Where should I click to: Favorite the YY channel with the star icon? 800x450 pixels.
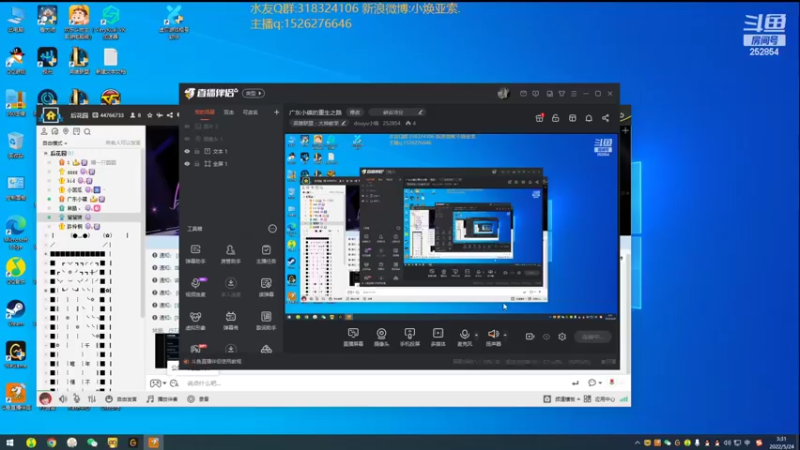pyautogui.click(x=149, y=115)
